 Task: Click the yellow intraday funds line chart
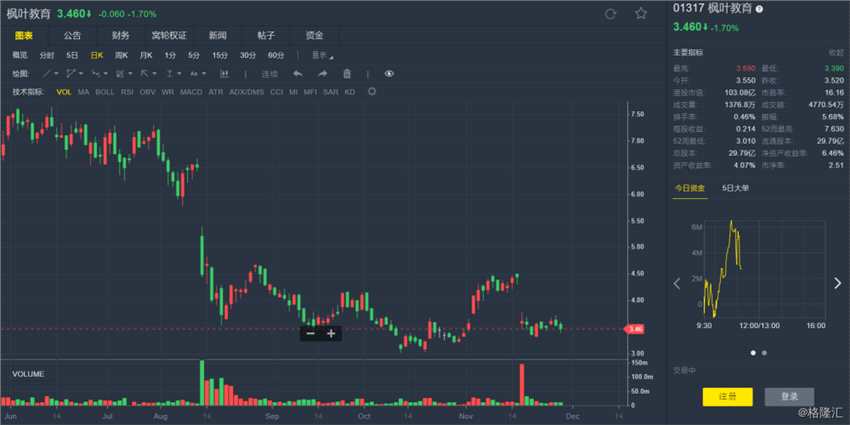[722, 269]
